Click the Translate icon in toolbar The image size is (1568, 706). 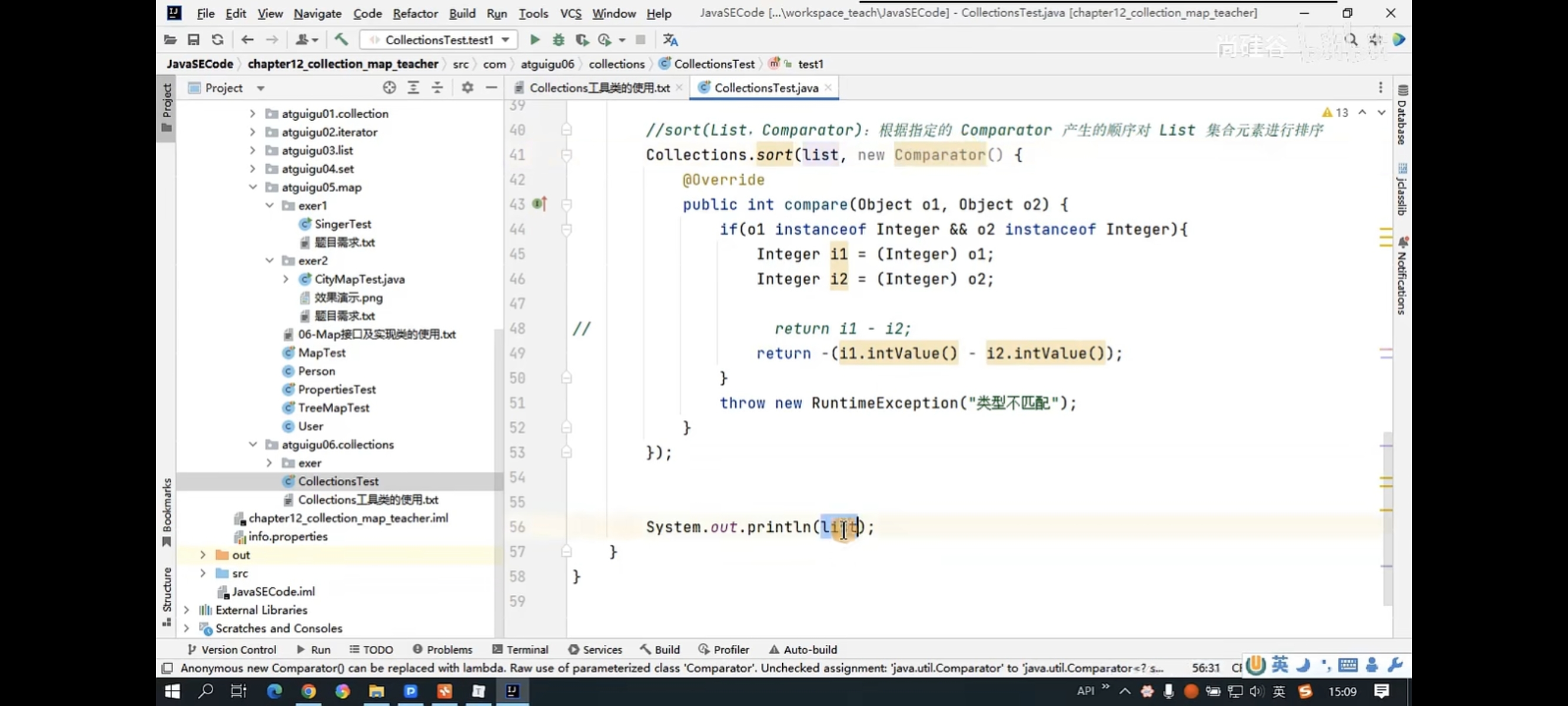670,39
